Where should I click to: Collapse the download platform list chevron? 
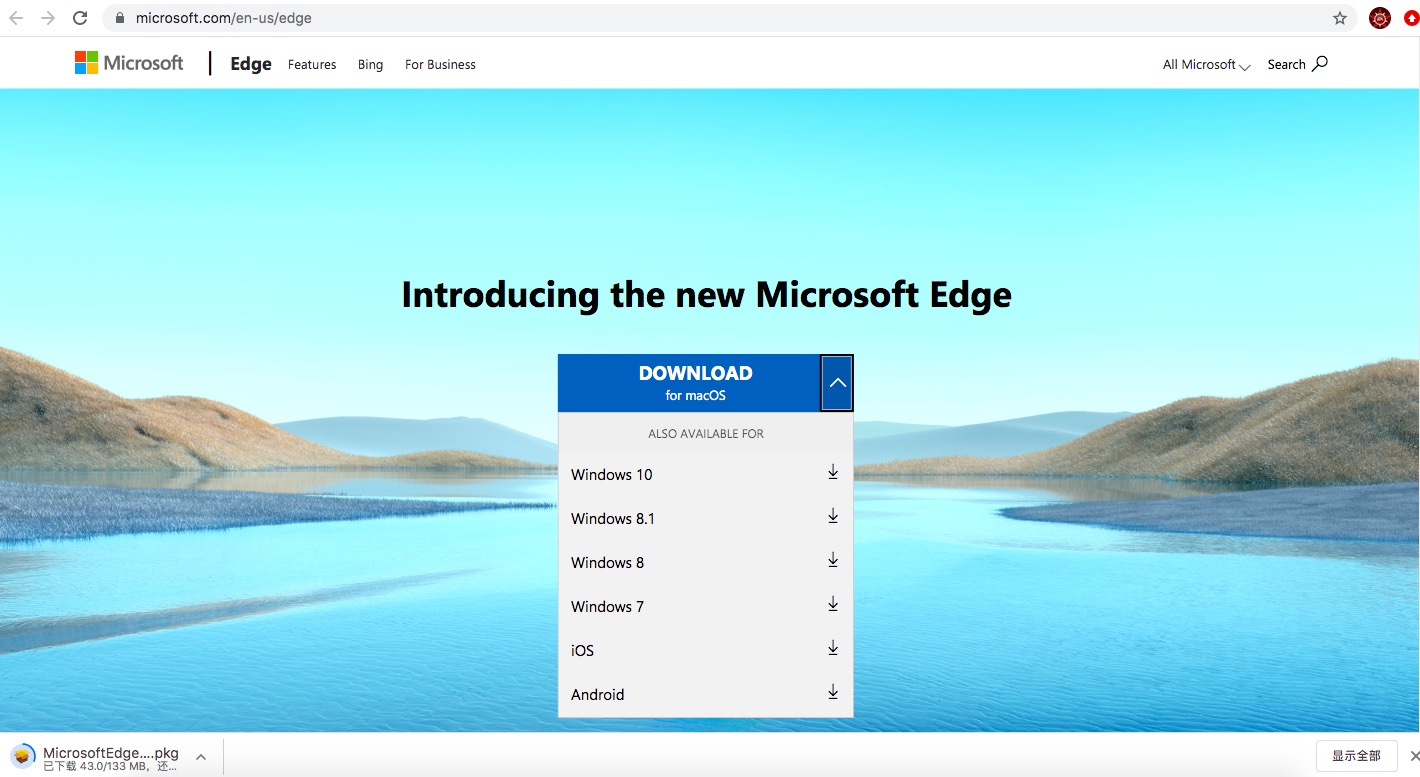tap(837, 383)
